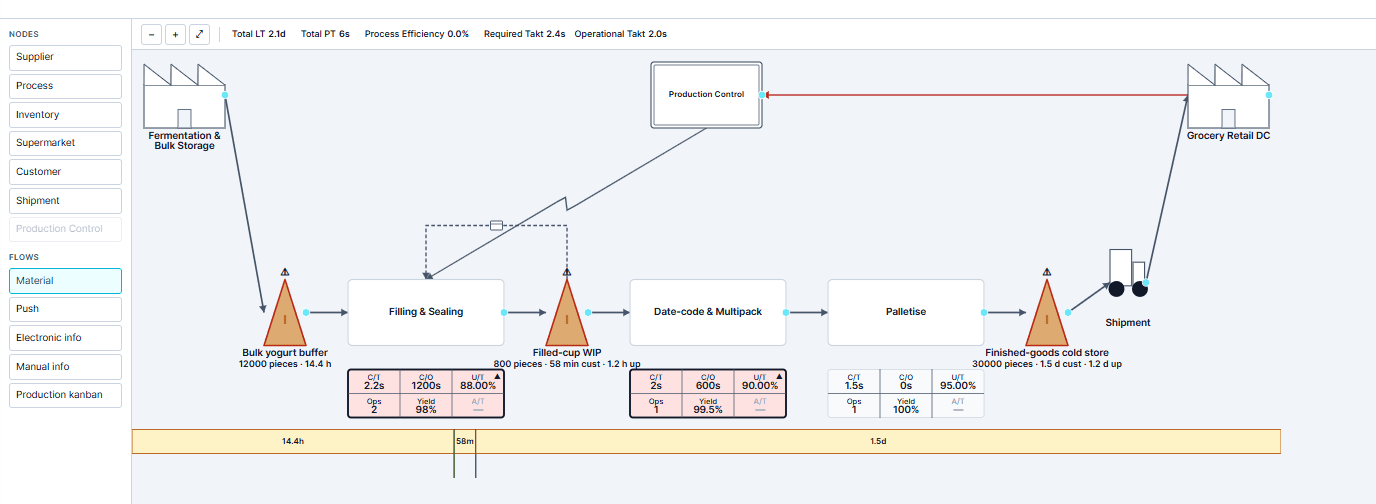The height and width of the screenshot is (504, 1376).
Task: Click the Bulk yogurt buffer label text
Action: pyautogui.click(x=285, y=353)
